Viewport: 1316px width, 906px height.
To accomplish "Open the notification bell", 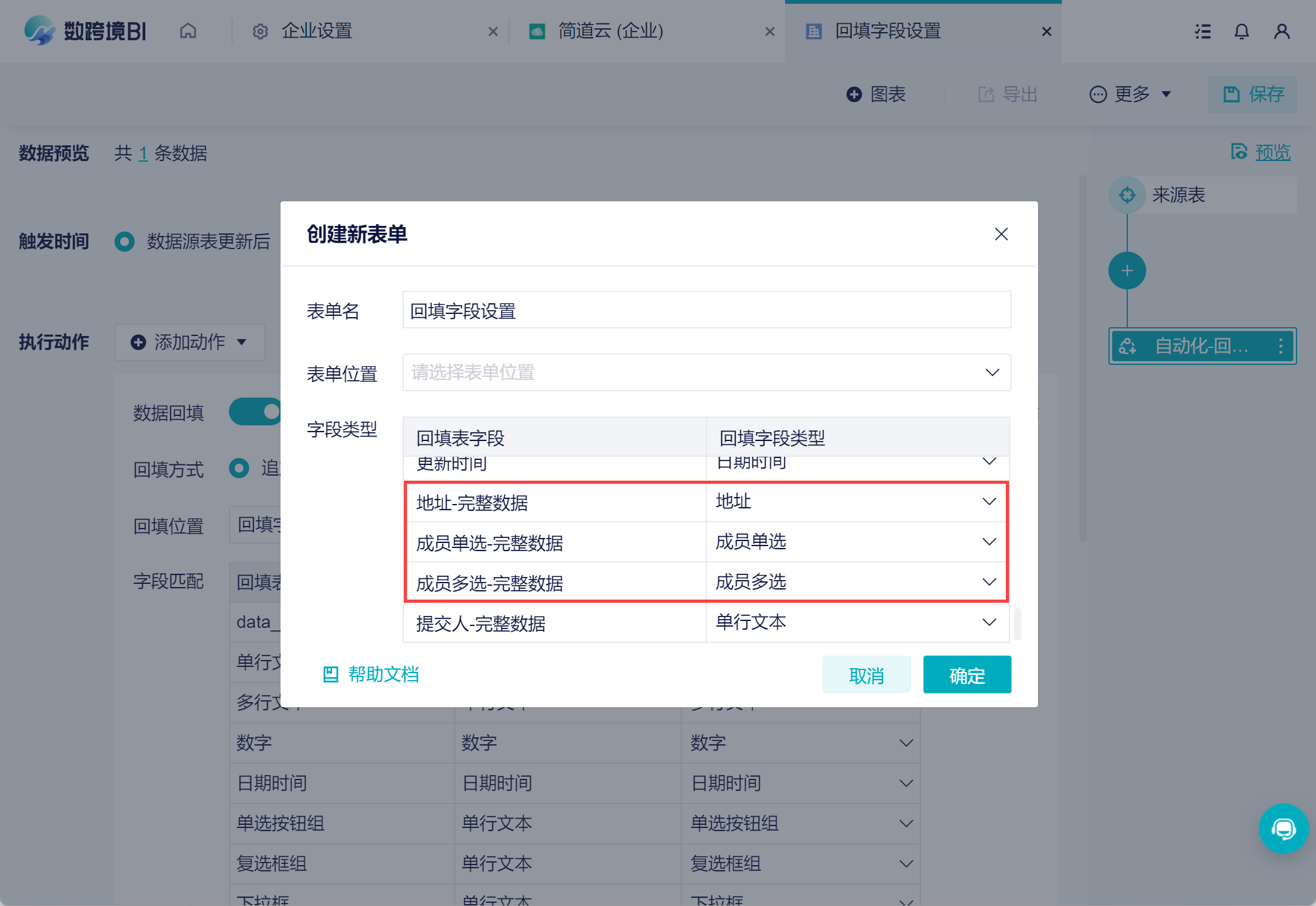I will pos(1241,31).
